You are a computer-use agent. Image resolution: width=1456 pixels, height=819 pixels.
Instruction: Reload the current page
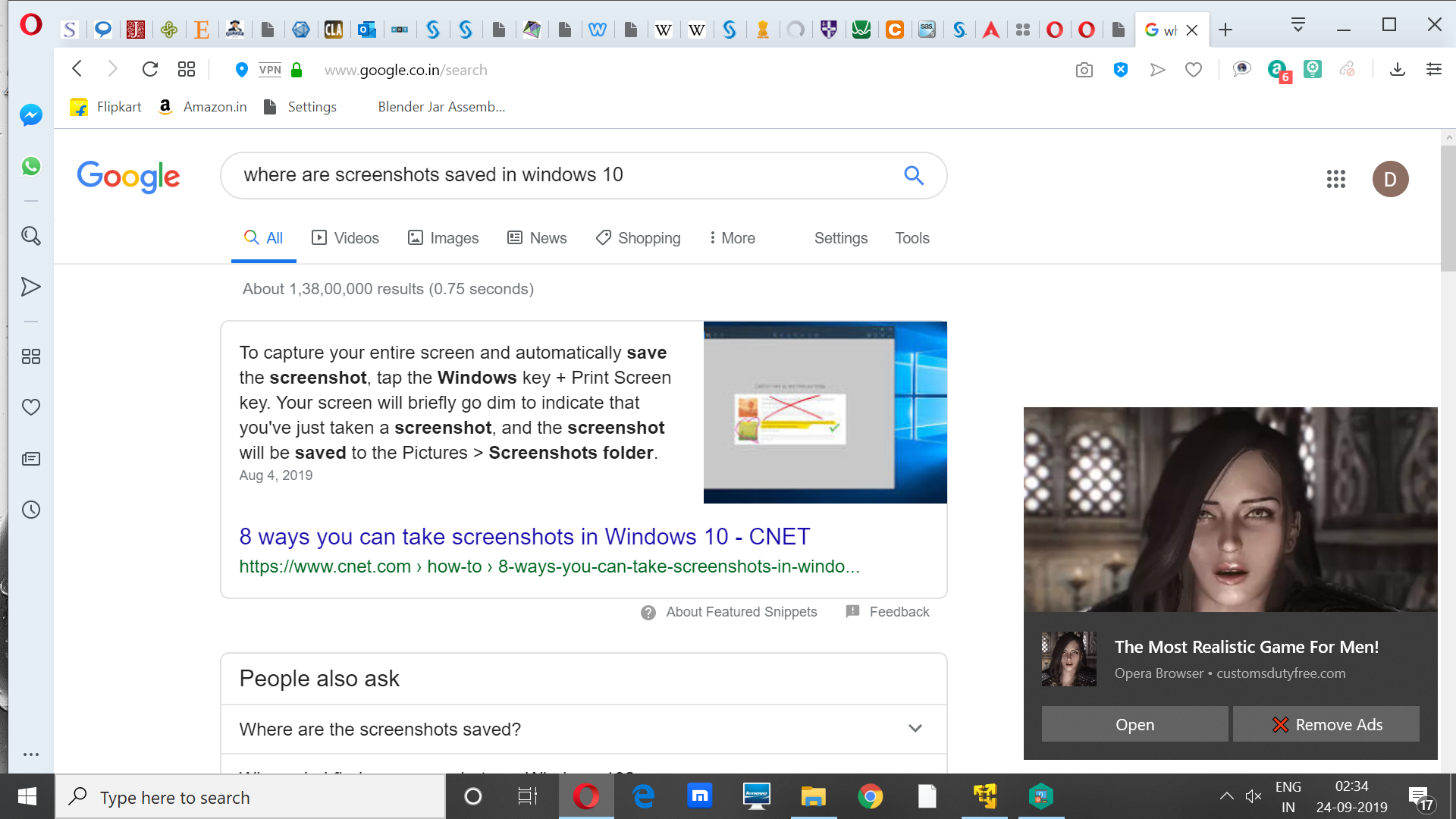click(150, 69)
